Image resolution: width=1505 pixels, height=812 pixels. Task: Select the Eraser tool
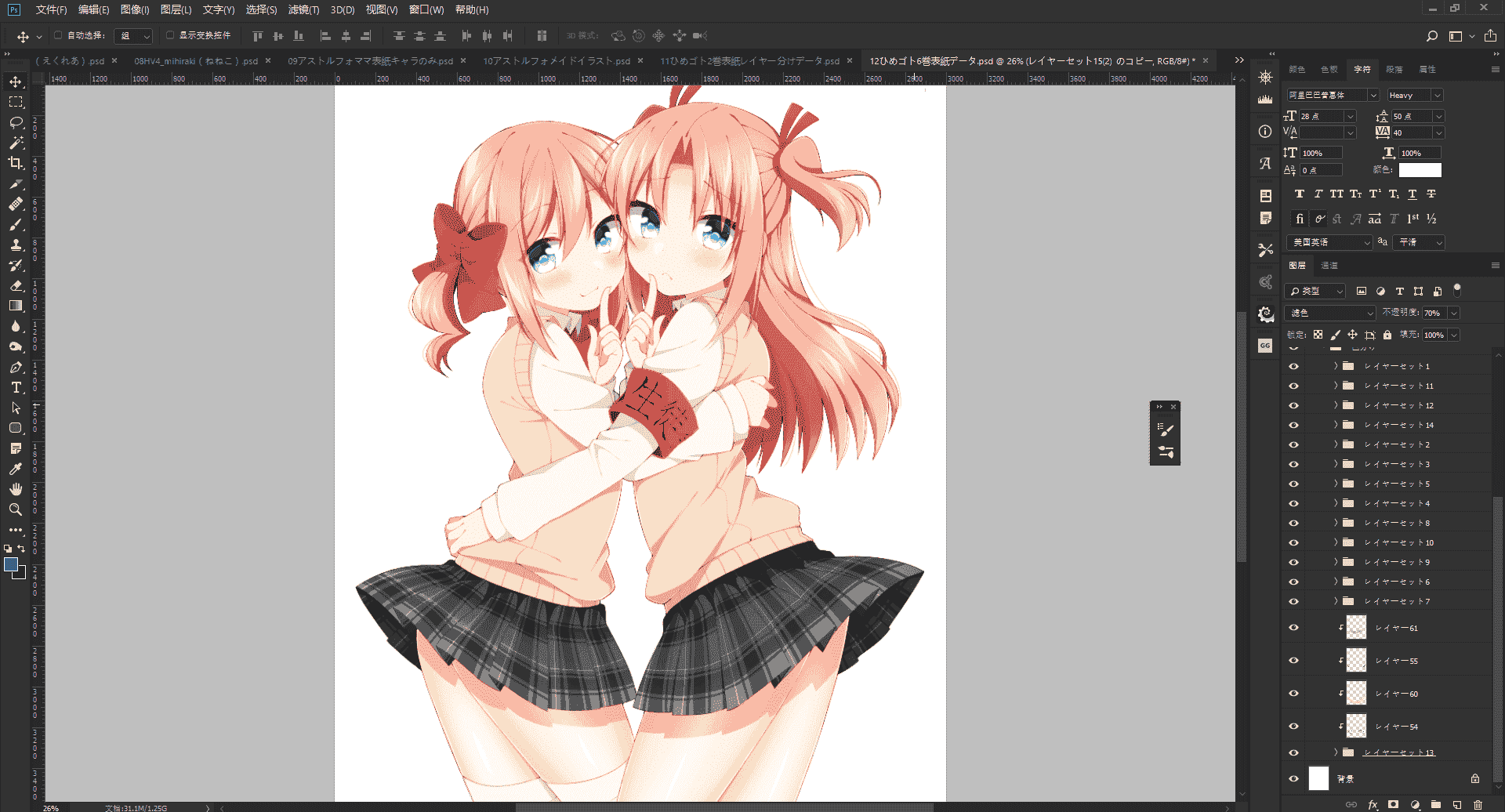pyautogui.click(x=16, y=286)
